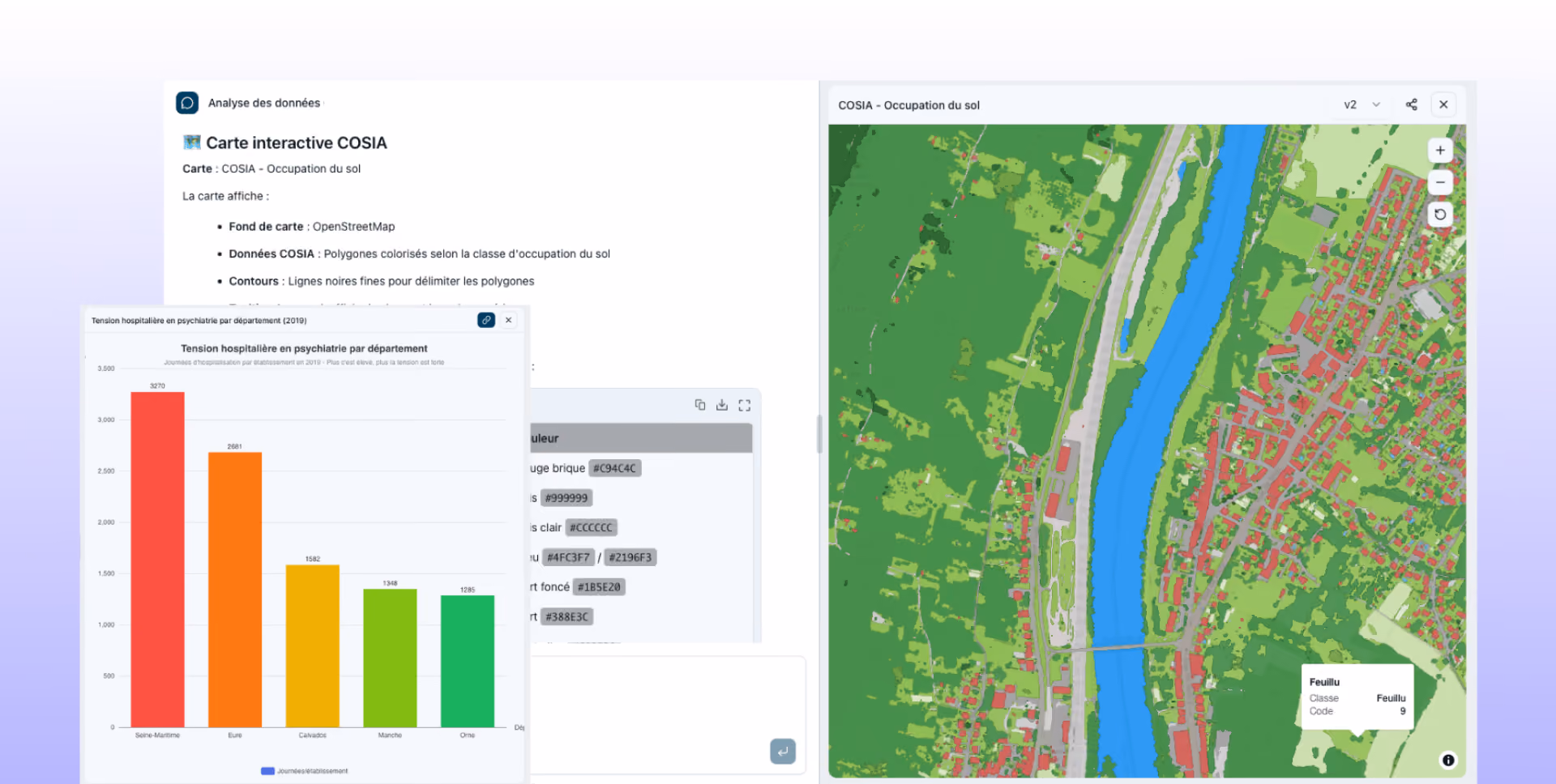Zoom out on the COSIA map
The height and width of the screenshot is (784, 1556).
[1440, 182]
